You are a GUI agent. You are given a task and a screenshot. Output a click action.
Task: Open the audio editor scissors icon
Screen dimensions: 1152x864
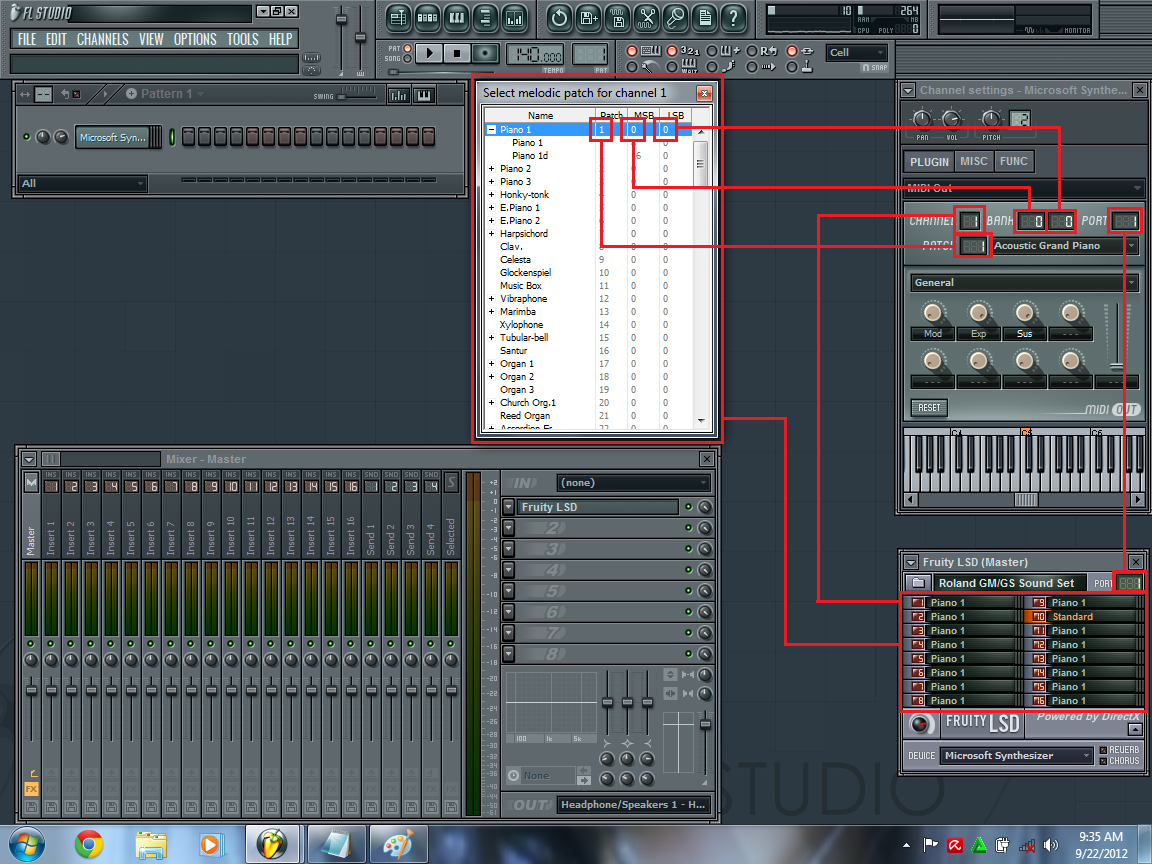646,18
